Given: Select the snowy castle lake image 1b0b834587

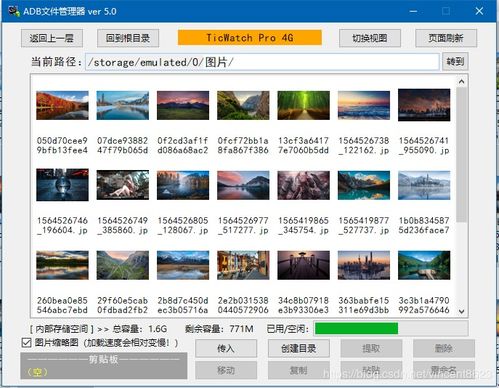Looking at the screenshot, I should [424, 185].
